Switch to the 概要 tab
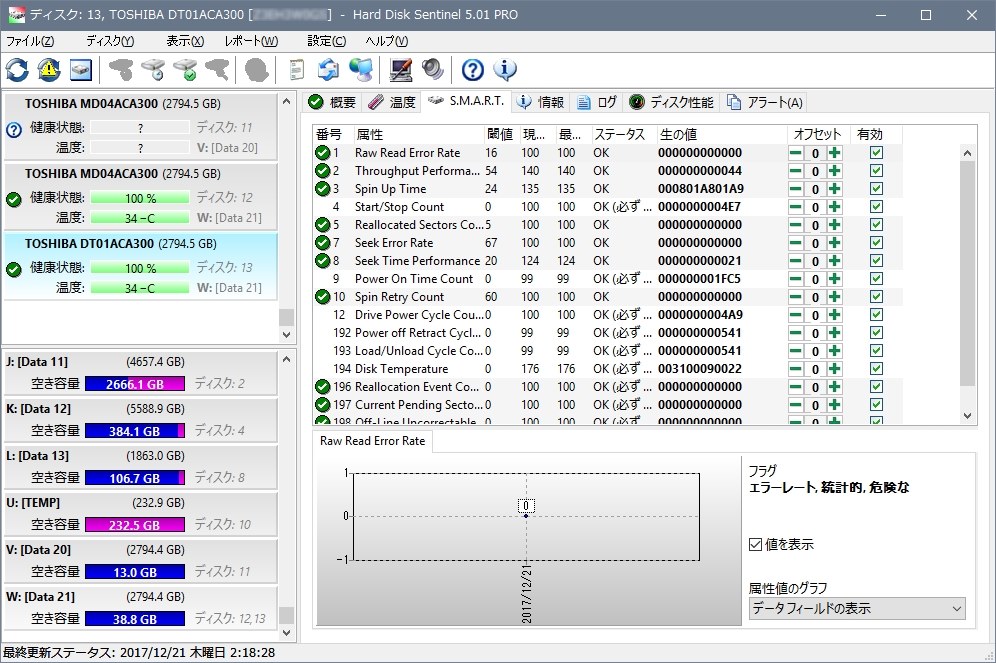The image size is (996, 663). (333, 102)
